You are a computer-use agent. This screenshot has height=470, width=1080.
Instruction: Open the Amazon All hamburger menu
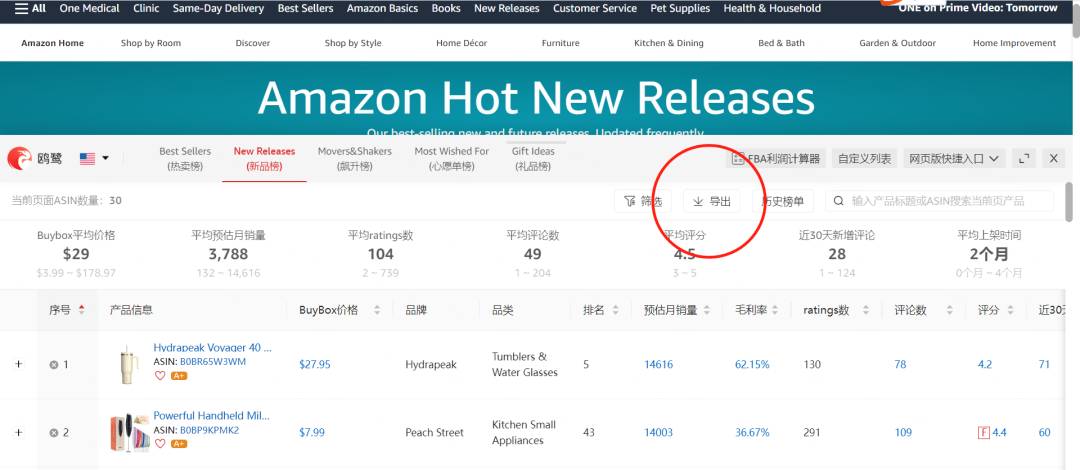(30, 8)
